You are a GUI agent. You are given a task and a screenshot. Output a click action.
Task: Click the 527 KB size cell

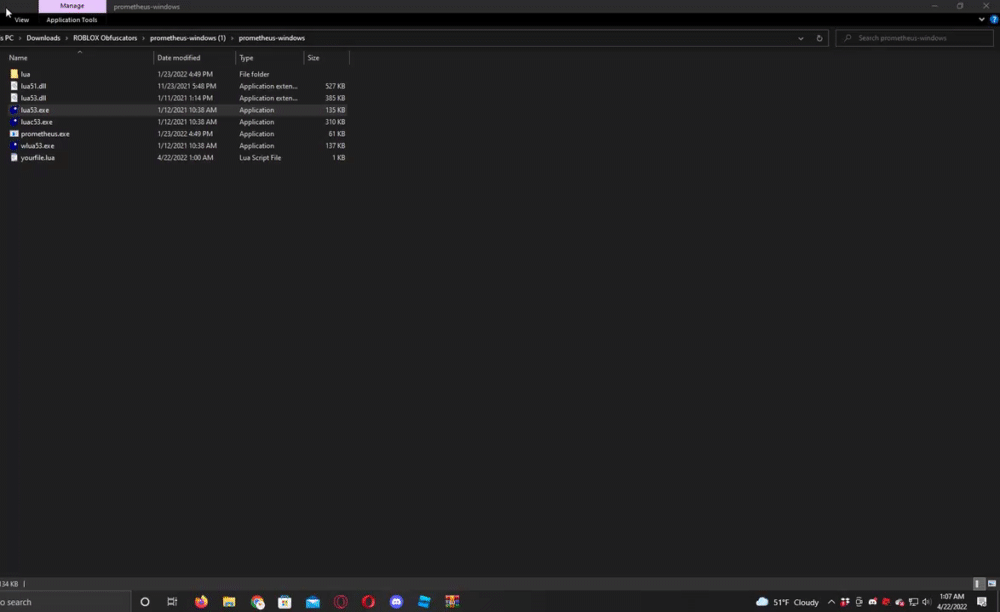pos(335,86)
